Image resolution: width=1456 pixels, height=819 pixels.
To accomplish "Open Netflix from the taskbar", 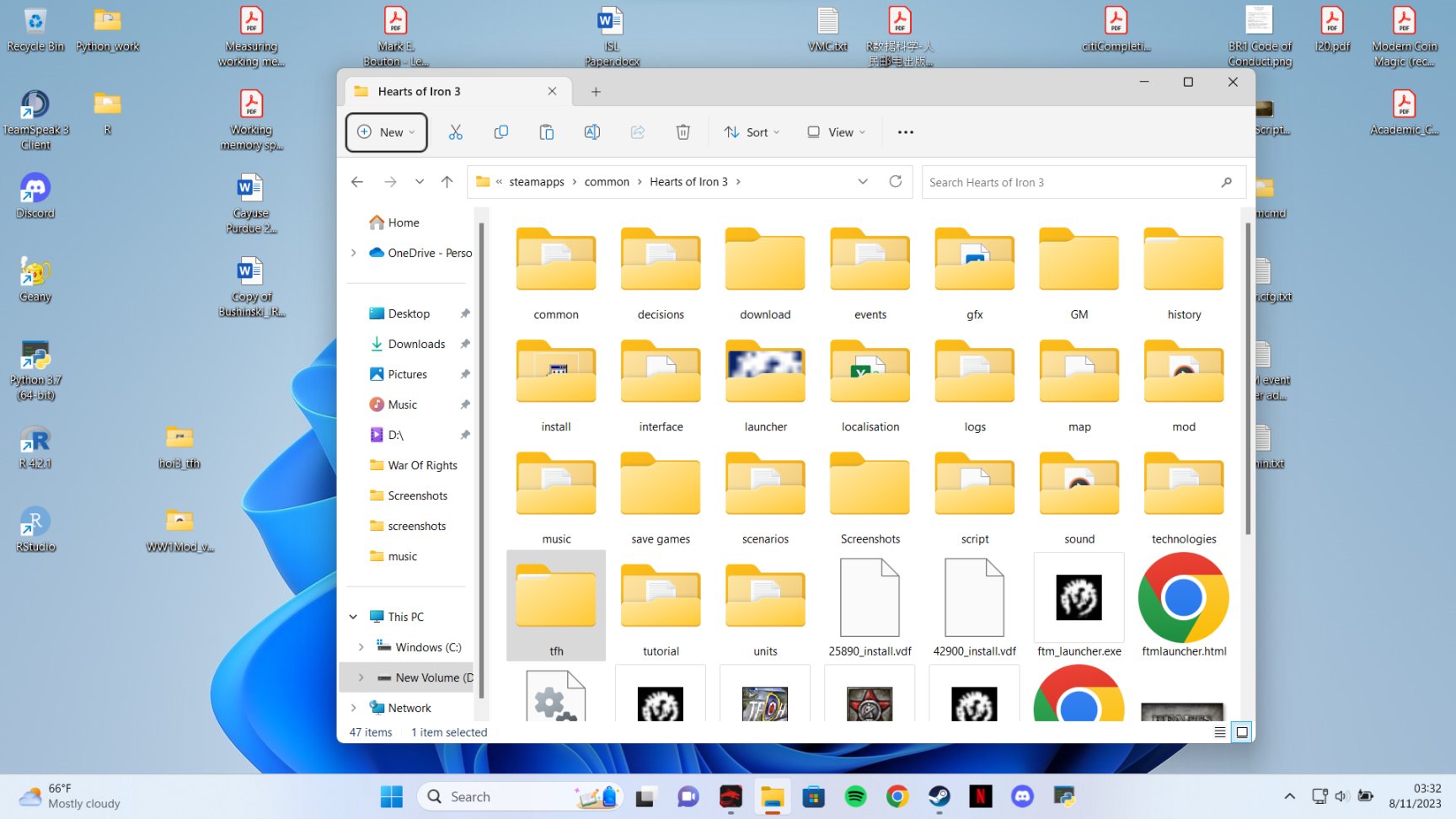I will pos(981,796).
